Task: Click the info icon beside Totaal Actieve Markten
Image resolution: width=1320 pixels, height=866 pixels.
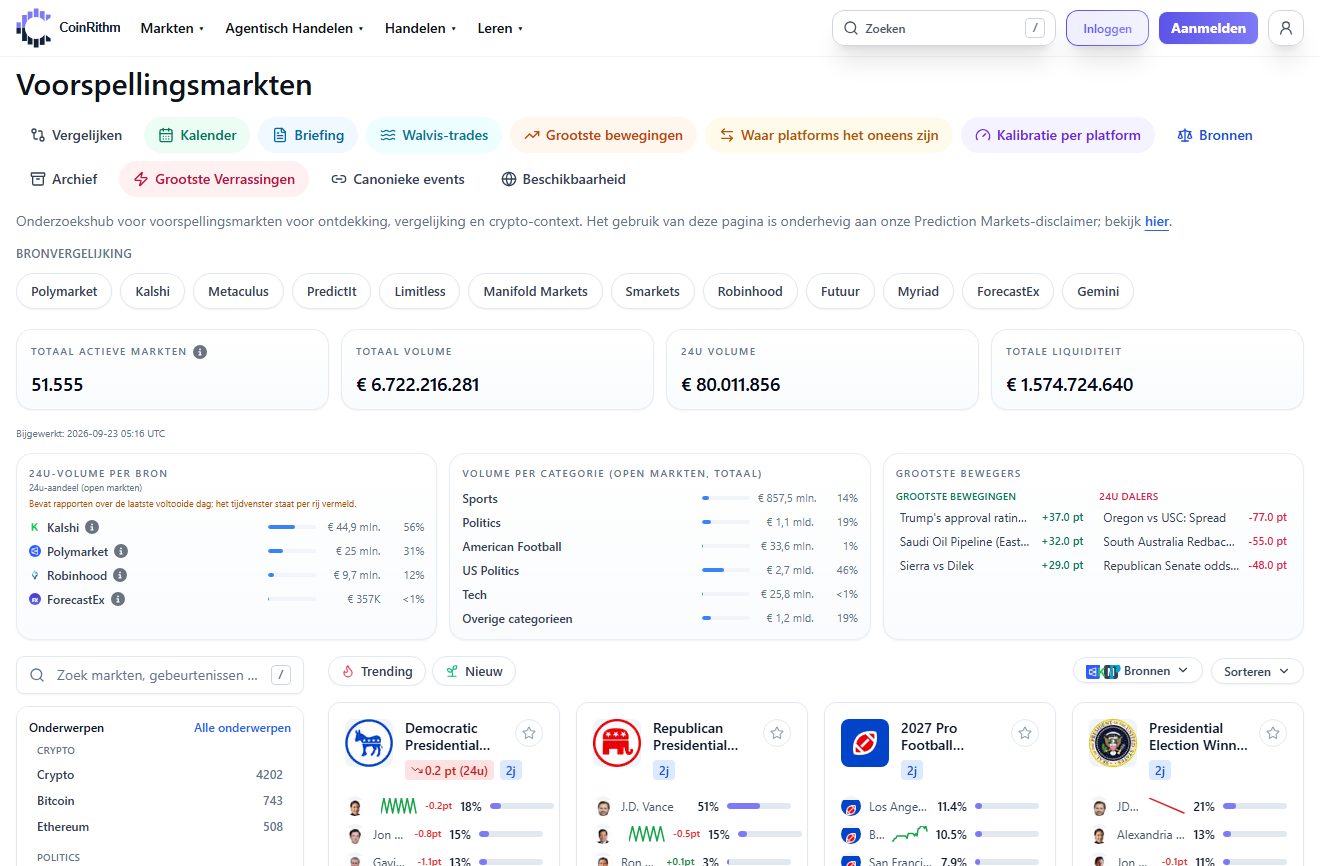Action: 200,352
